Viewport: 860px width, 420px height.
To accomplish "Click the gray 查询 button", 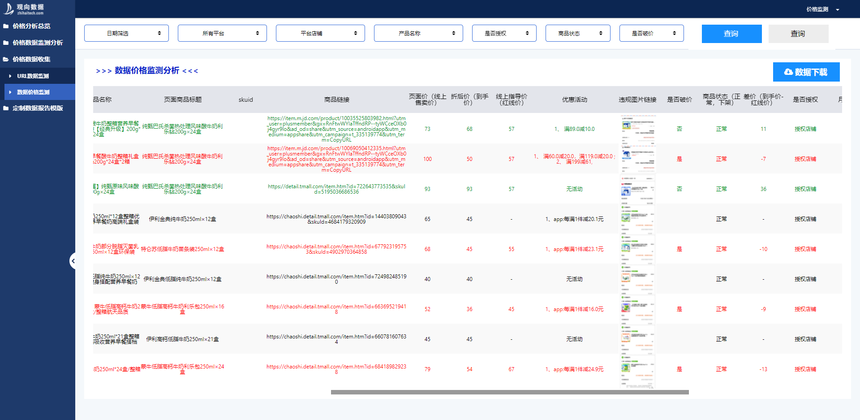I will tap(797, 34).
